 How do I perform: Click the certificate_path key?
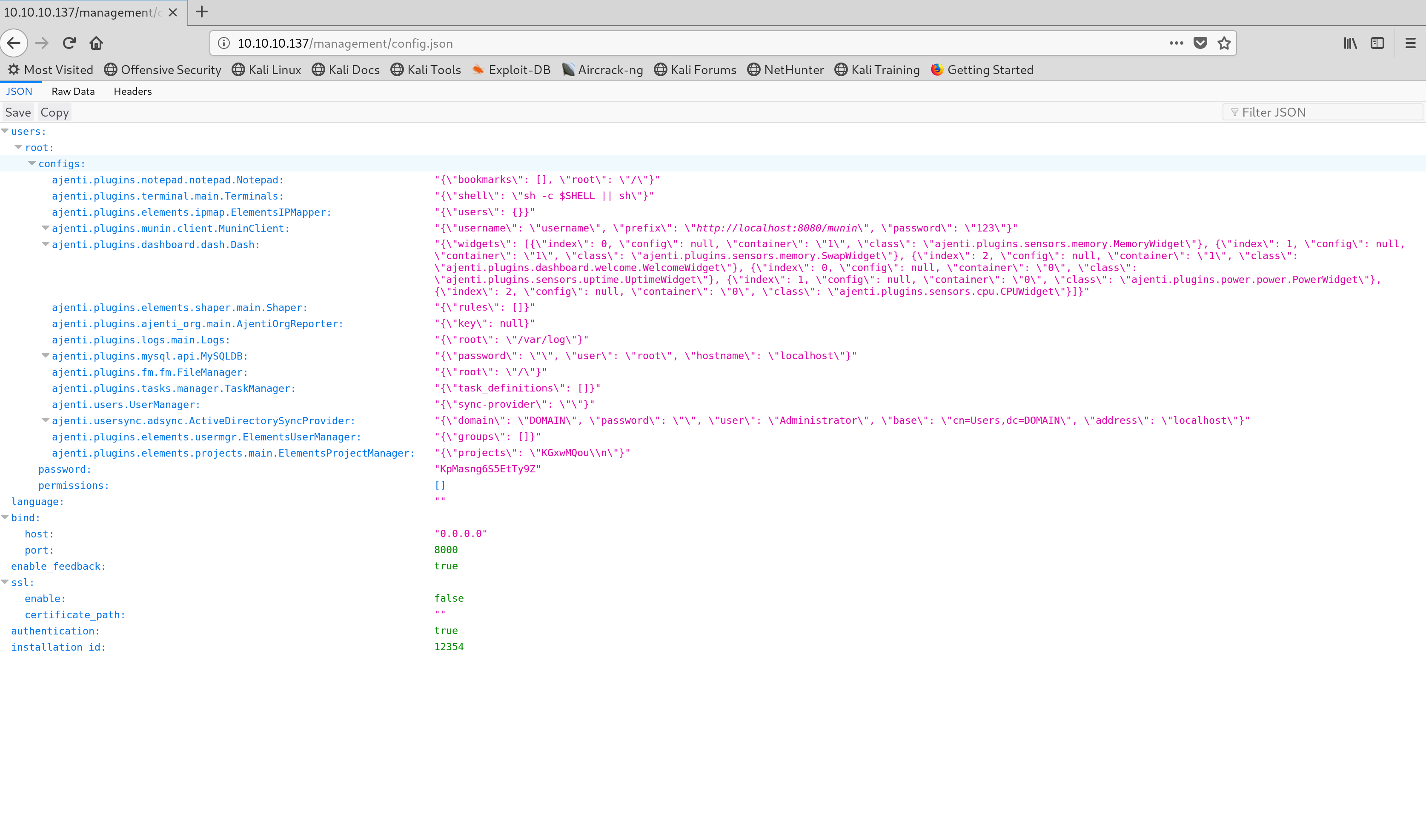(x=75, y=615)
